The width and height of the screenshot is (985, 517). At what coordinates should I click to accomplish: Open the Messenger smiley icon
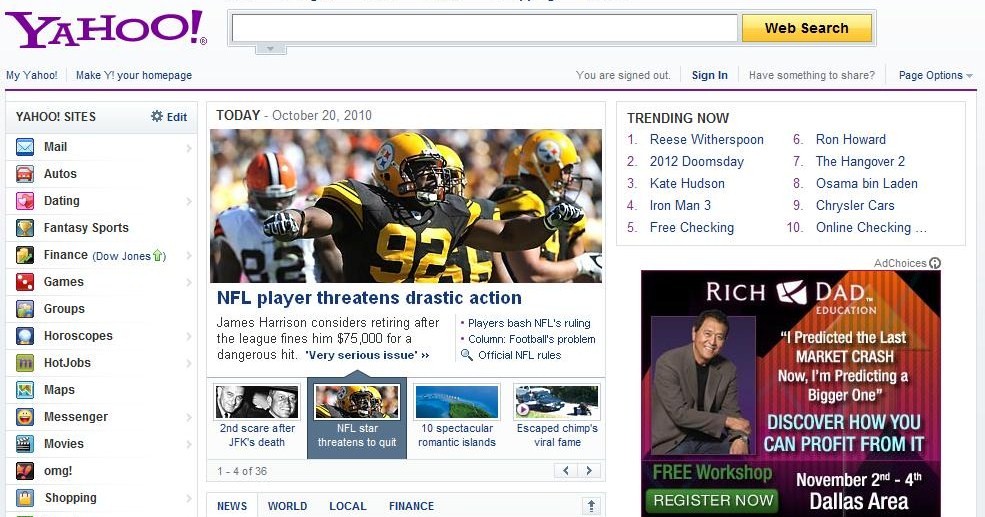click(25, 417)
